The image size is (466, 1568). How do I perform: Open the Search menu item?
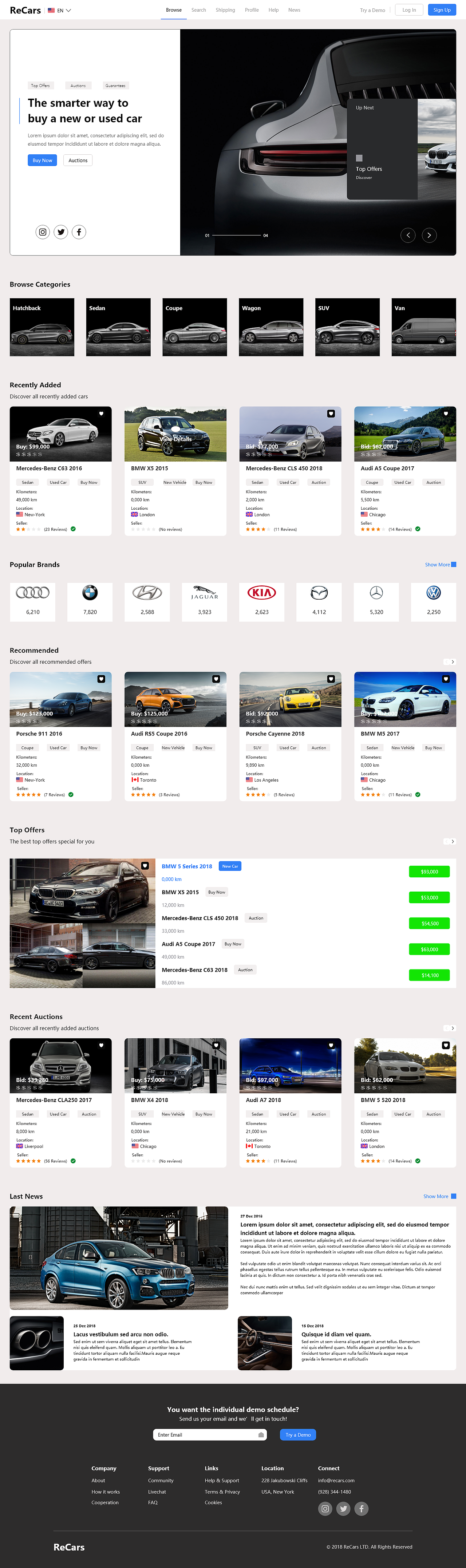198,10
